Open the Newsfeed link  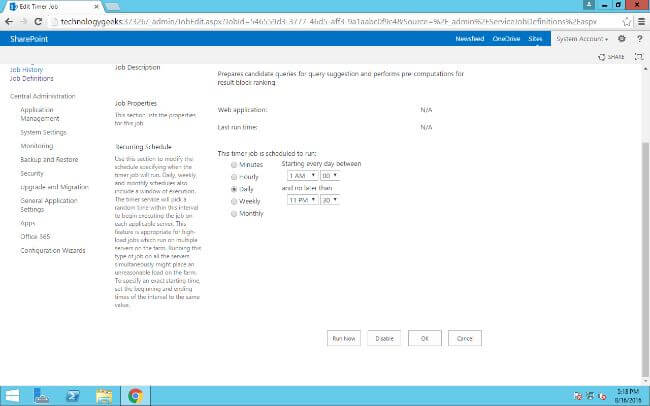(x=470, y=39)
